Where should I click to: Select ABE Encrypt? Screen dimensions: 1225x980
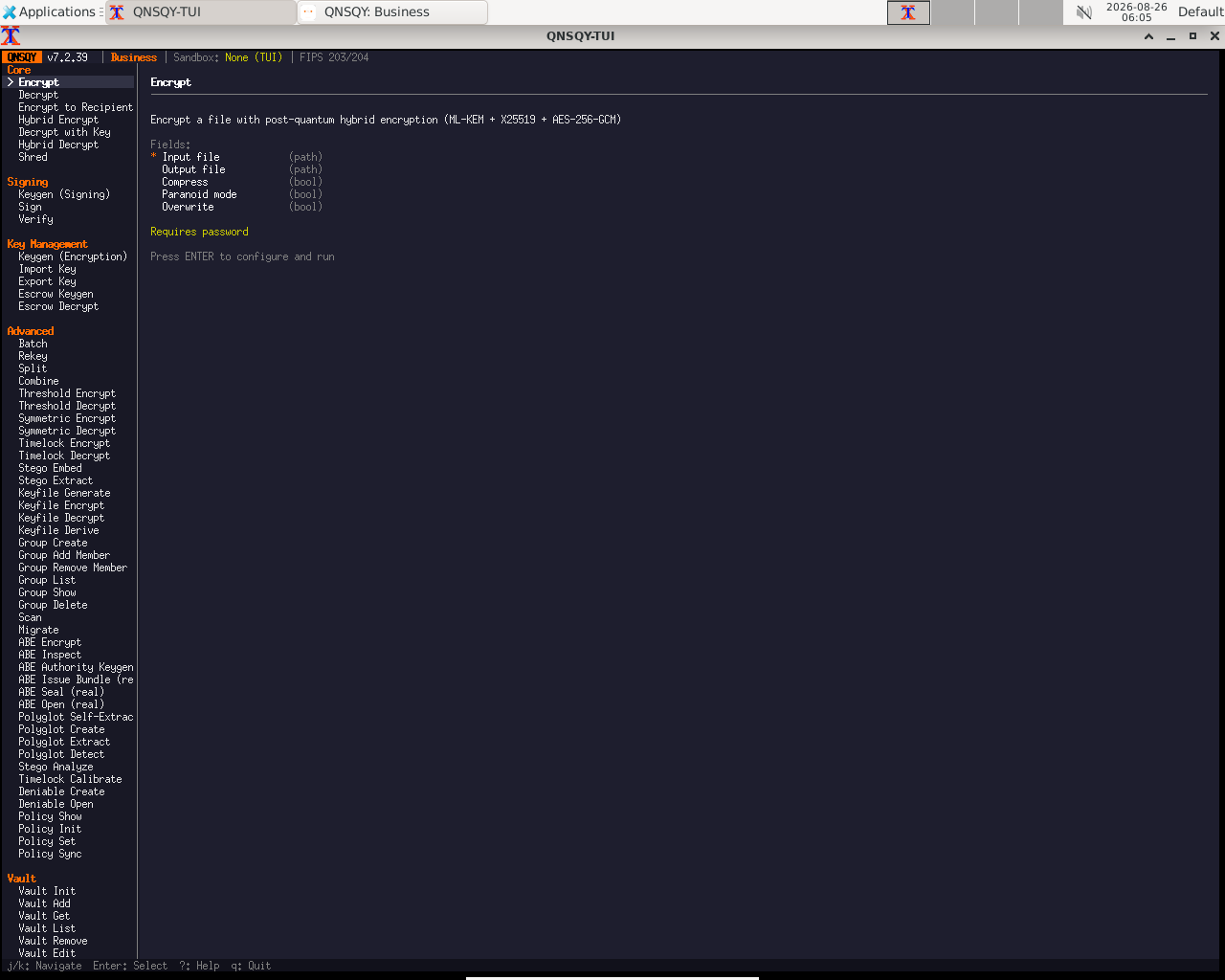tap(50, 642)
